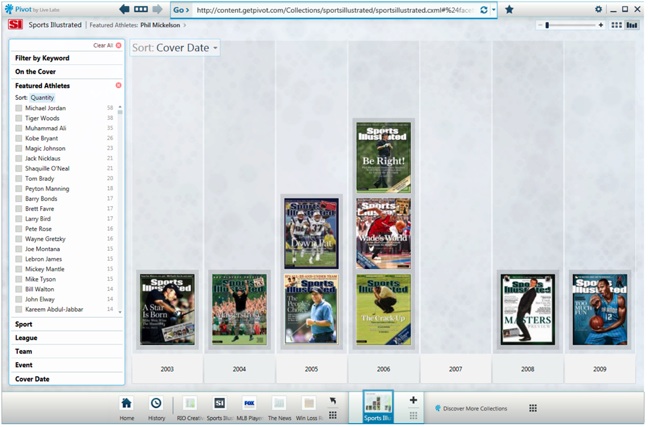Open the RIO Creative collection shortcut
The height and width of the screenshot is (427, 648).
click(190, 408)
